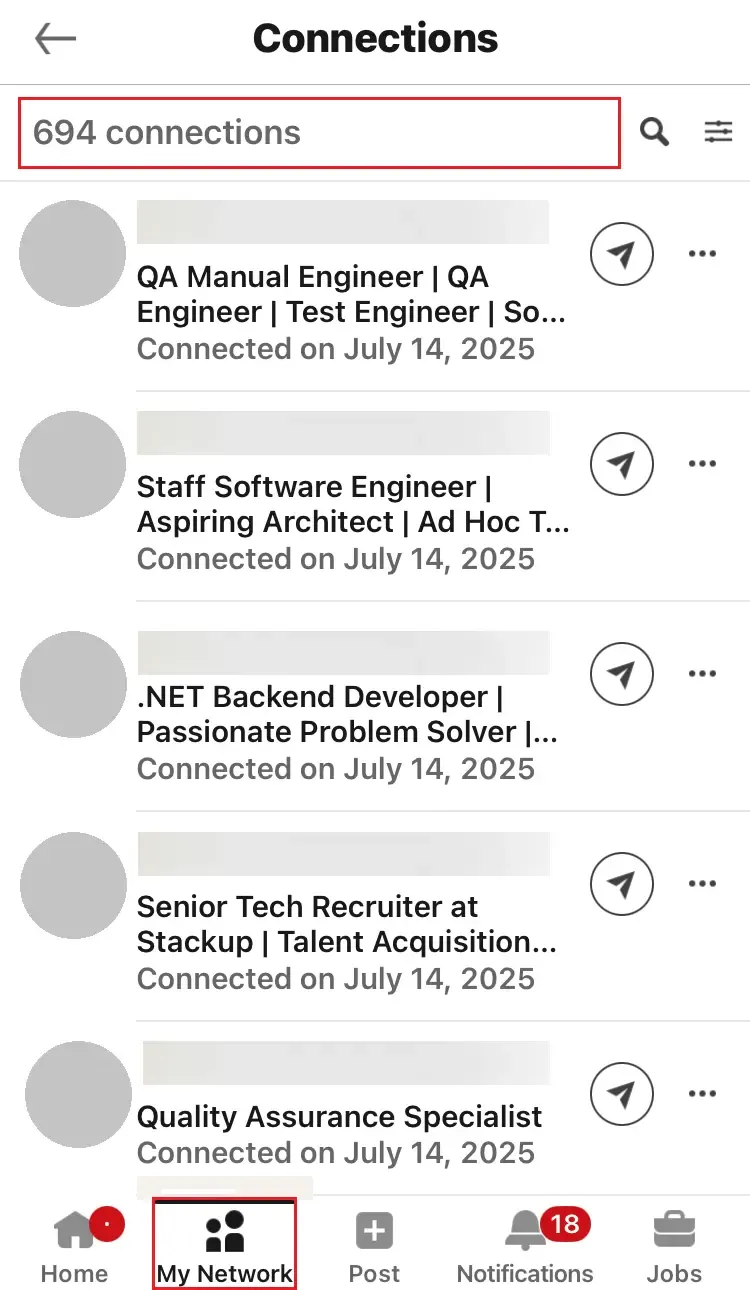Image resolution: width=750 pixels, height=1290 pixels.
Task: Open options for the Quality Assurance Specialist
Action: click(703, 1093)
